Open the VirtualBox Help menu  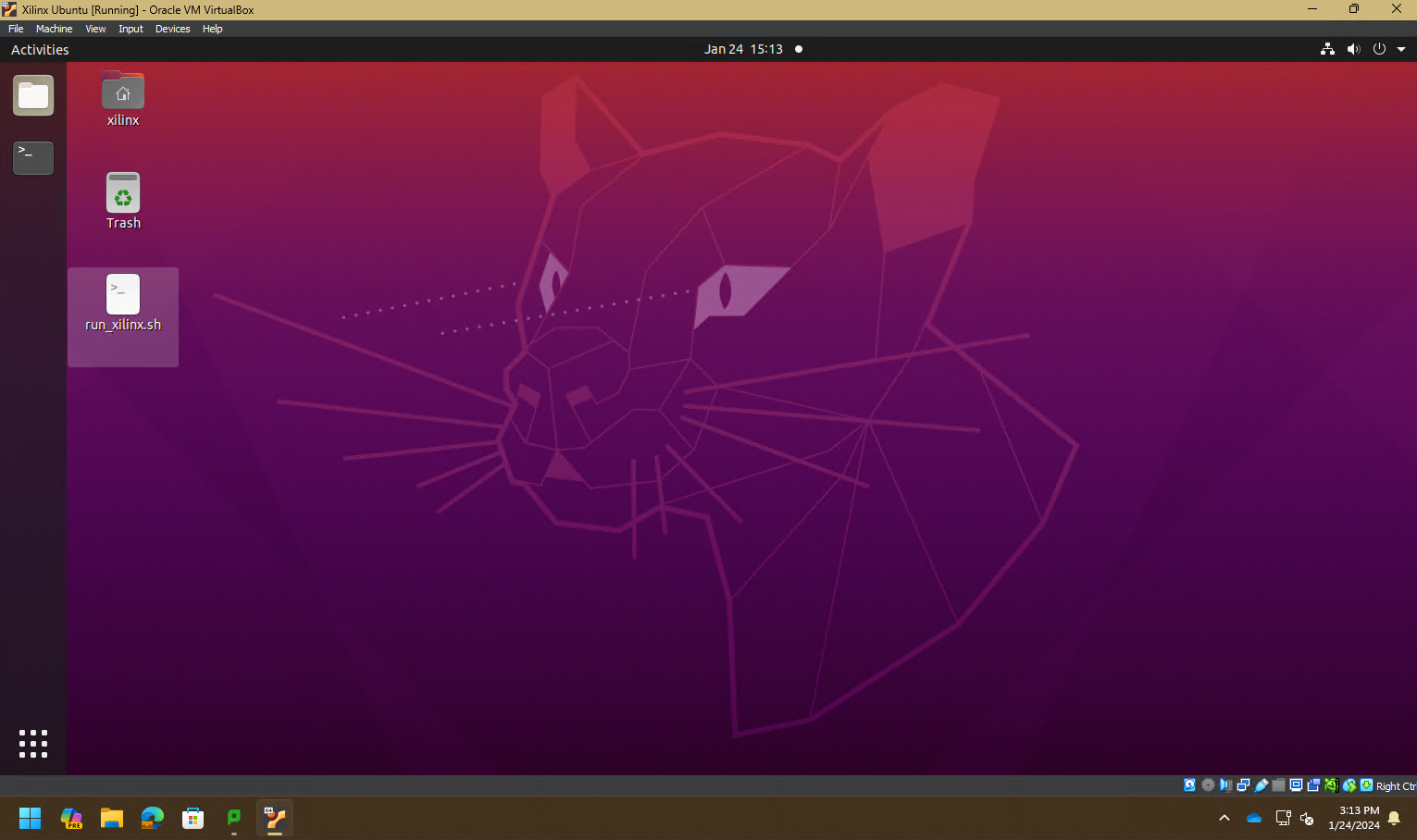coord(212,29)
